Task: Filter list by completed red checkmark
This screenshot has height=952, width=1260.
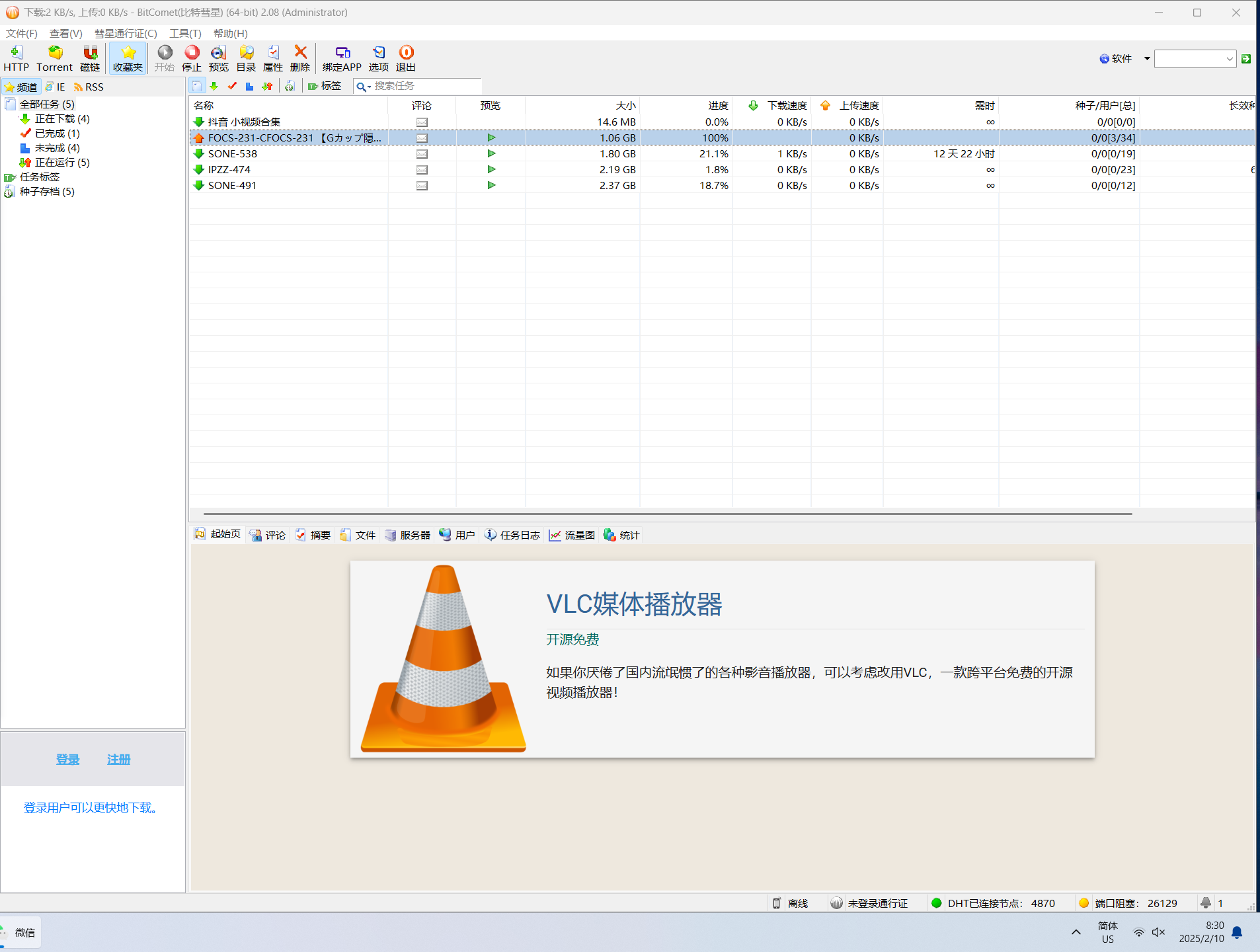Action: (232, 86)
